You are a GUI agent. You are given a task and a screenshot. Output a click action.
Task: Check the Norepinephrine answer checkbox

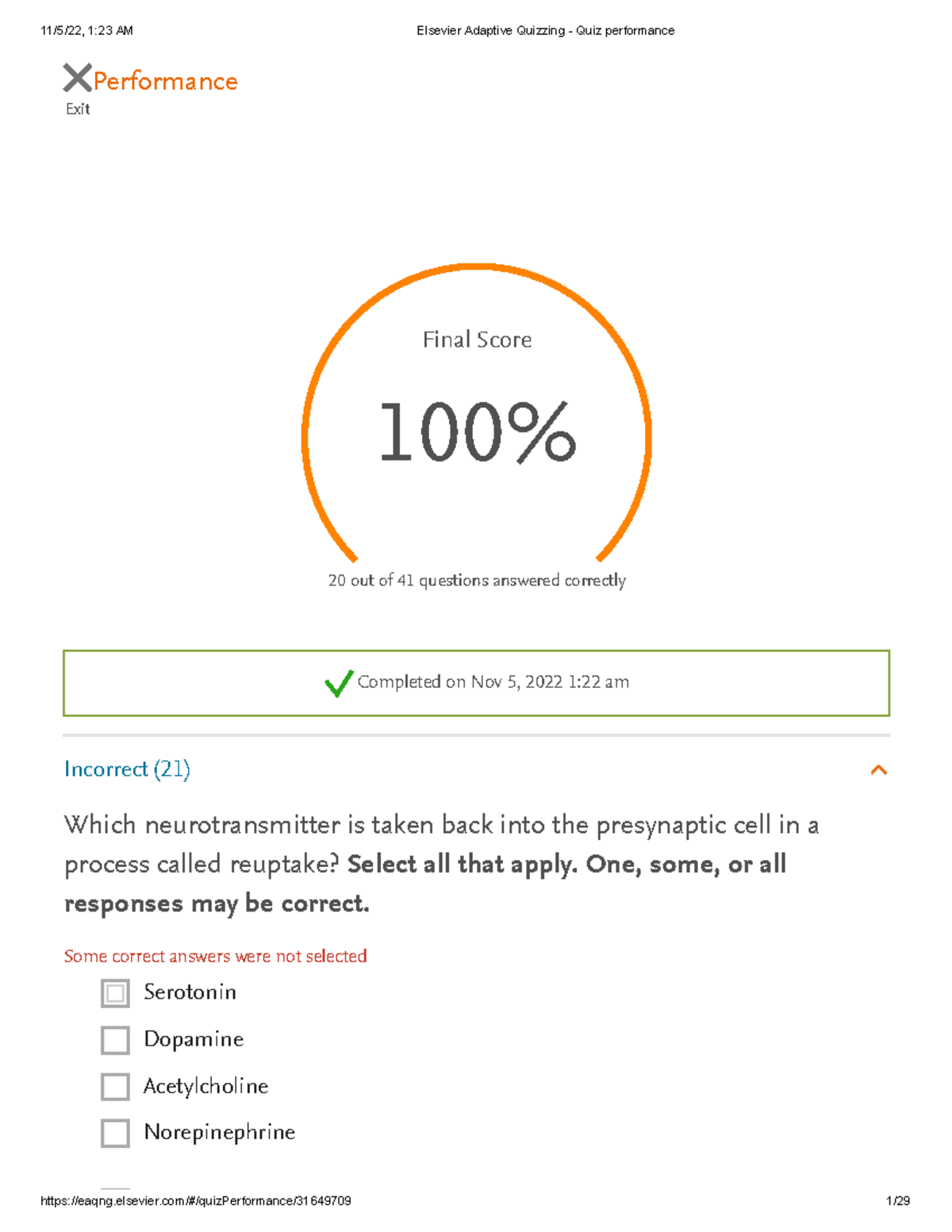click(x=115, y=1133)
